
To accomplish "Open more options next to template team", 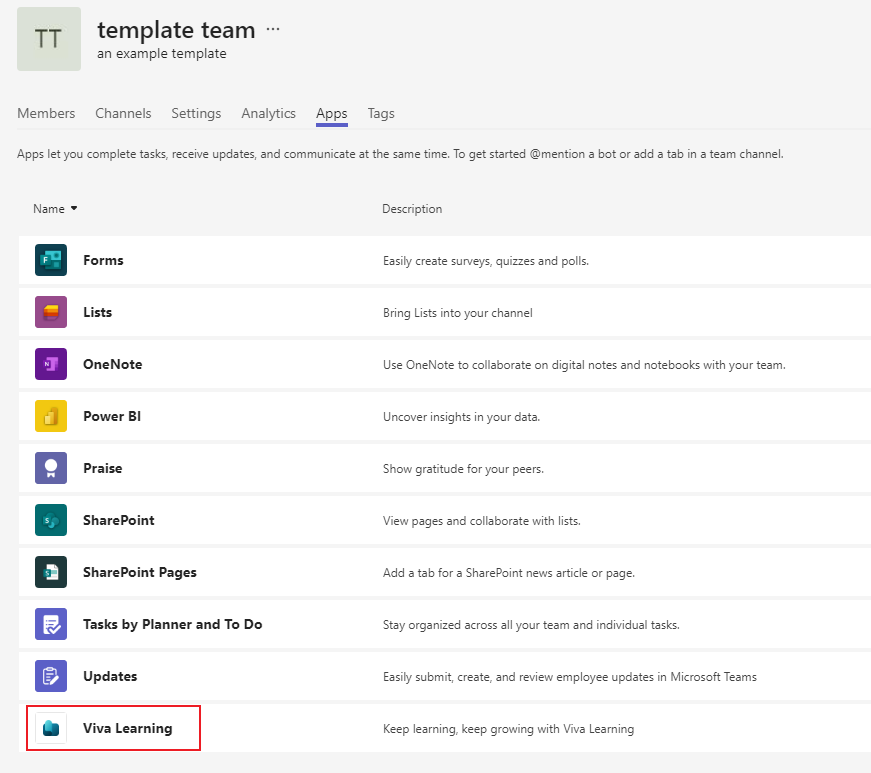I will pyautogui.click(x=273, y=29).
